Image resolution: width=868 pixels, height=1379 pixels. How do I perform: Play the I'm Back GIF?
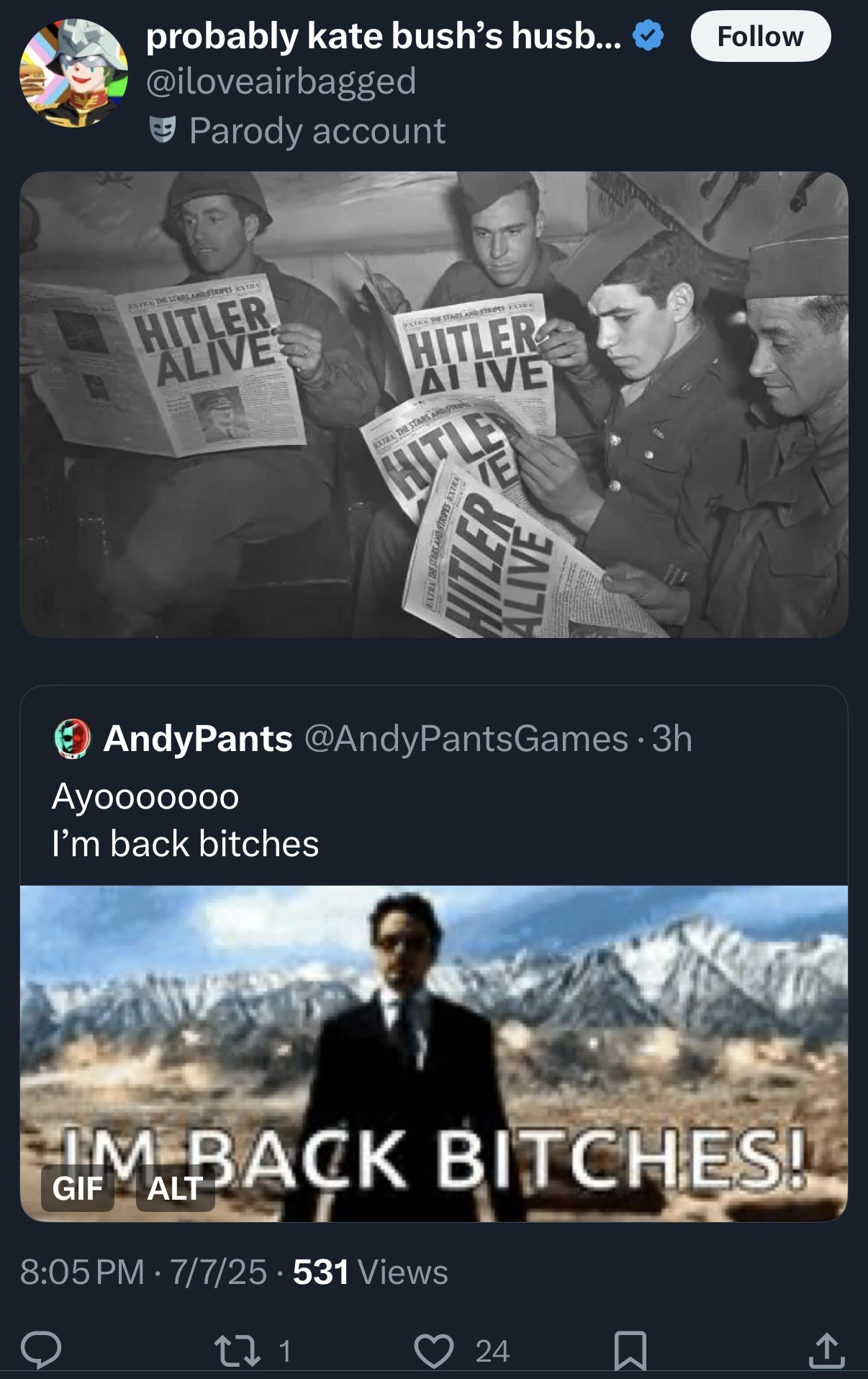(x=434, y=1054)
